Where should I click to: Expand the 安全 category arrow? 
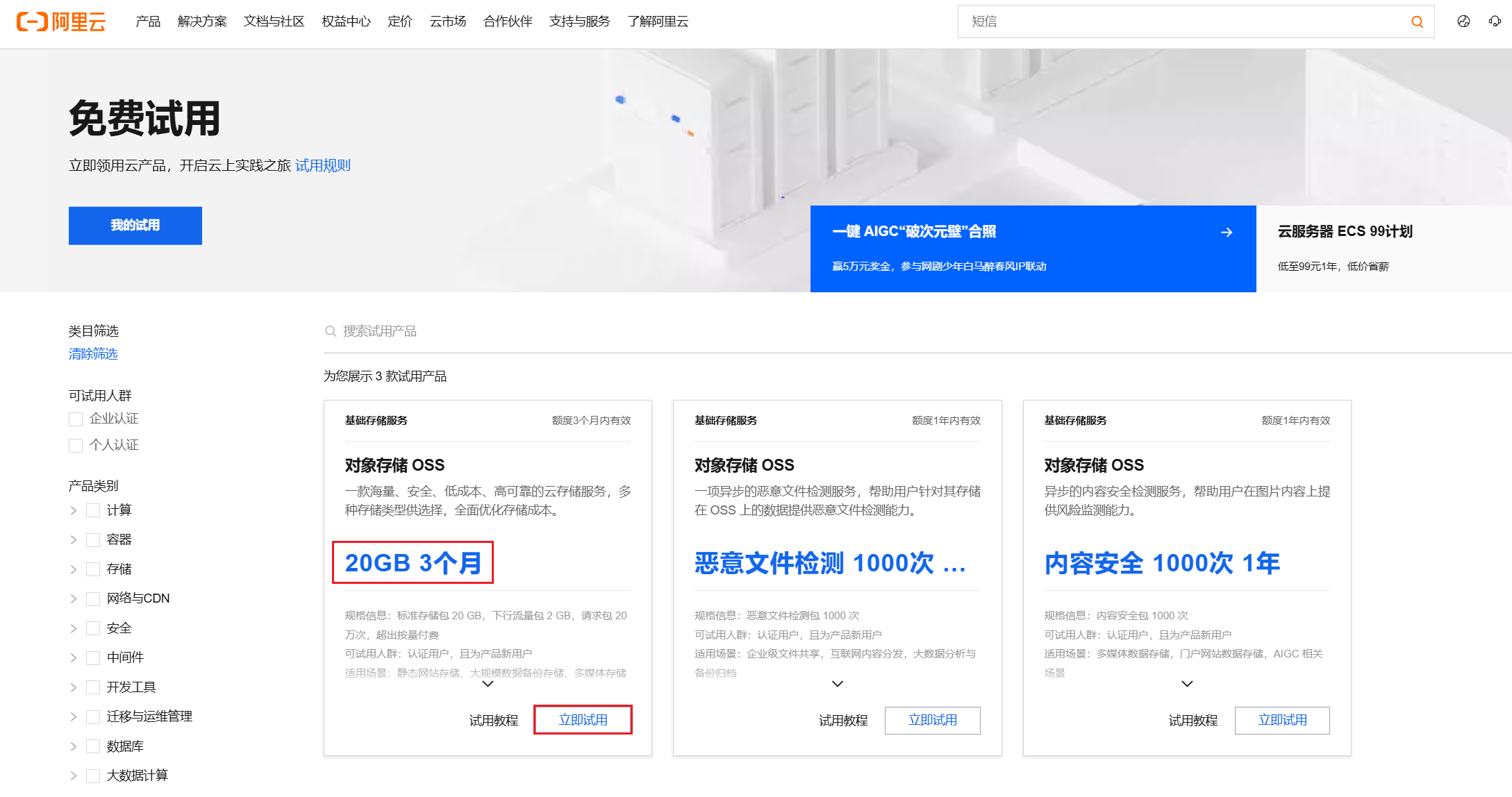74,628
